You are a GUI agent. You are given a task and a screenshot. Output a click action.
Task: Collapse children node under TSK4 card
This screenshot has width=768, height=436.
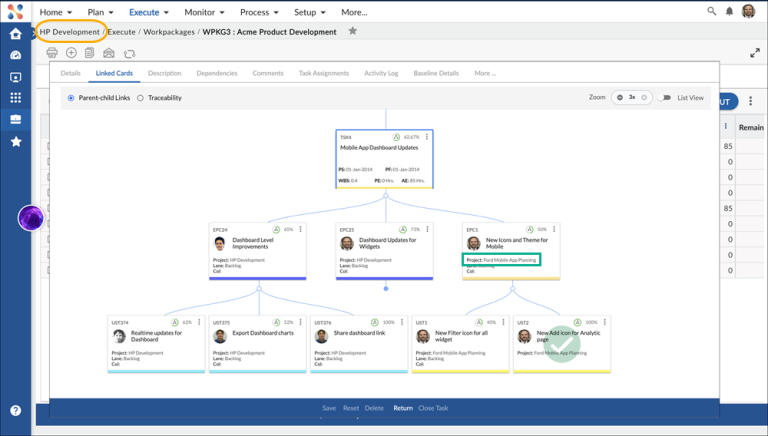pos(386,195)
